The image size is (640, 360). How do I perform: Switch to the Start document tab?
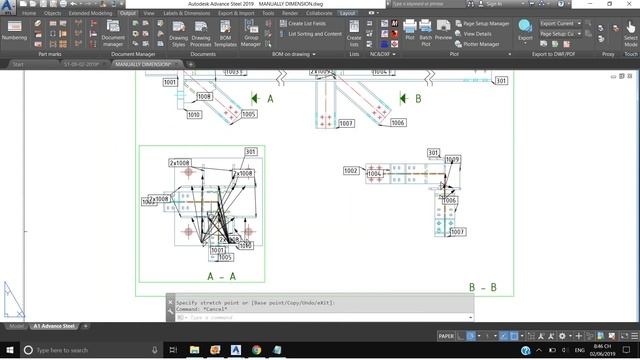coord(18,64)
